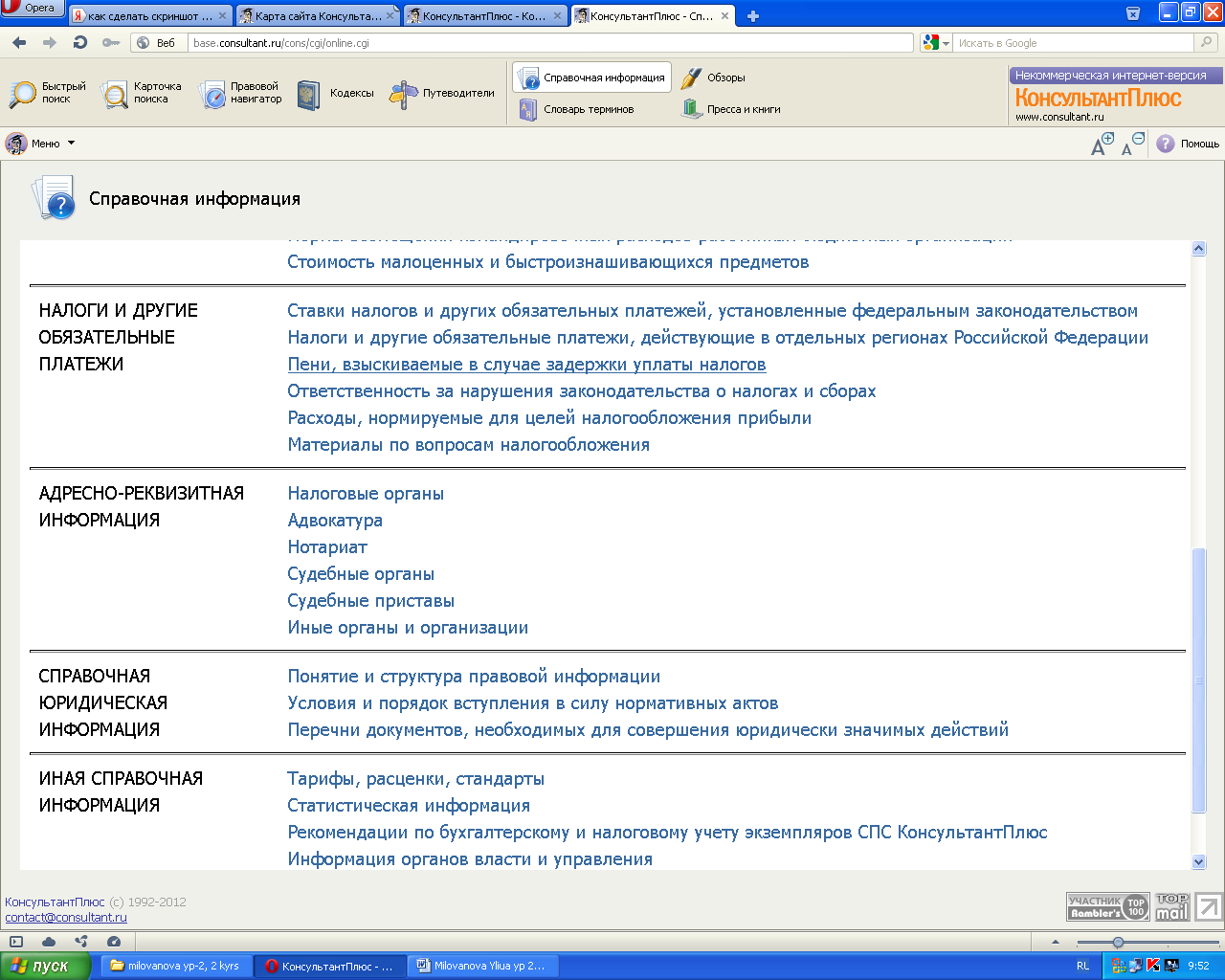Open Иные органы и организации link
The width and height of the screenshot is (1225, 980).
408,628
